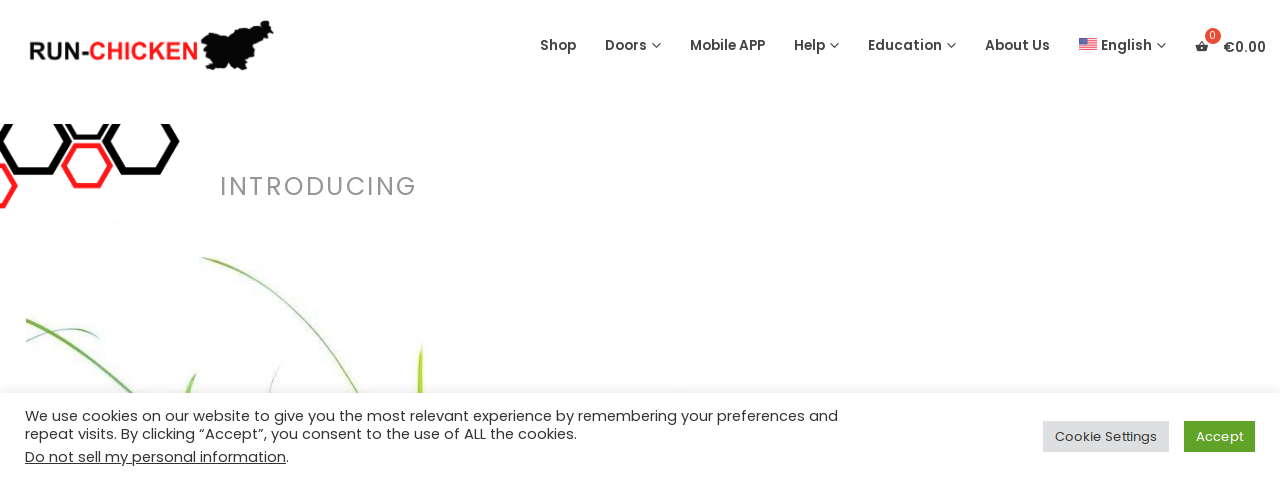
Task: Expand the Education menu chevron
Action: 951,46
